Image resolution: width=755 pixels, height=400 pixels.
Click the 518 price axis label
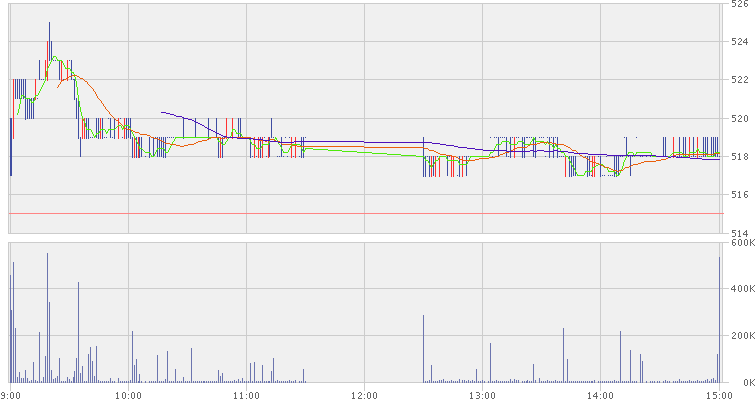pyautogui.click(x=739, y=156)
